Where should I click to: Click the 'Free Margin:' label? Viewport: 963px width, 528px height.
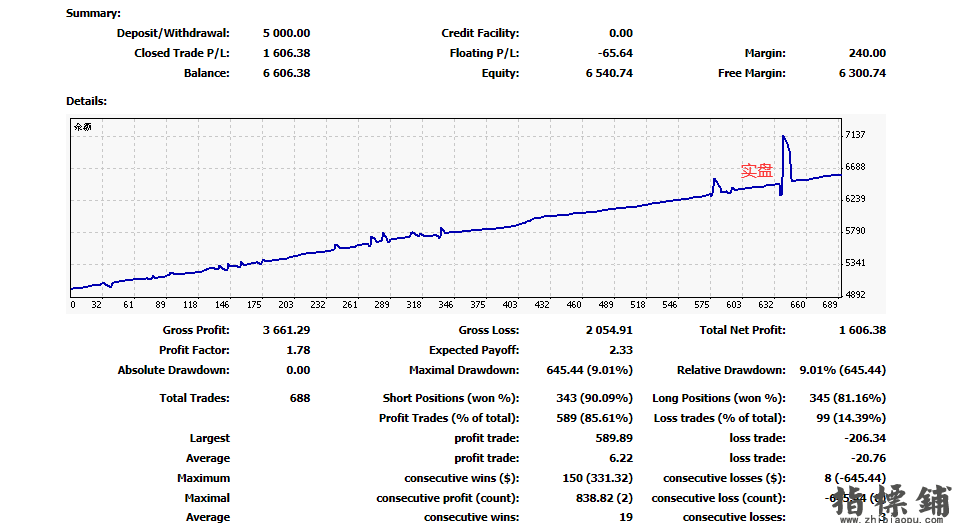click(752, 73)
